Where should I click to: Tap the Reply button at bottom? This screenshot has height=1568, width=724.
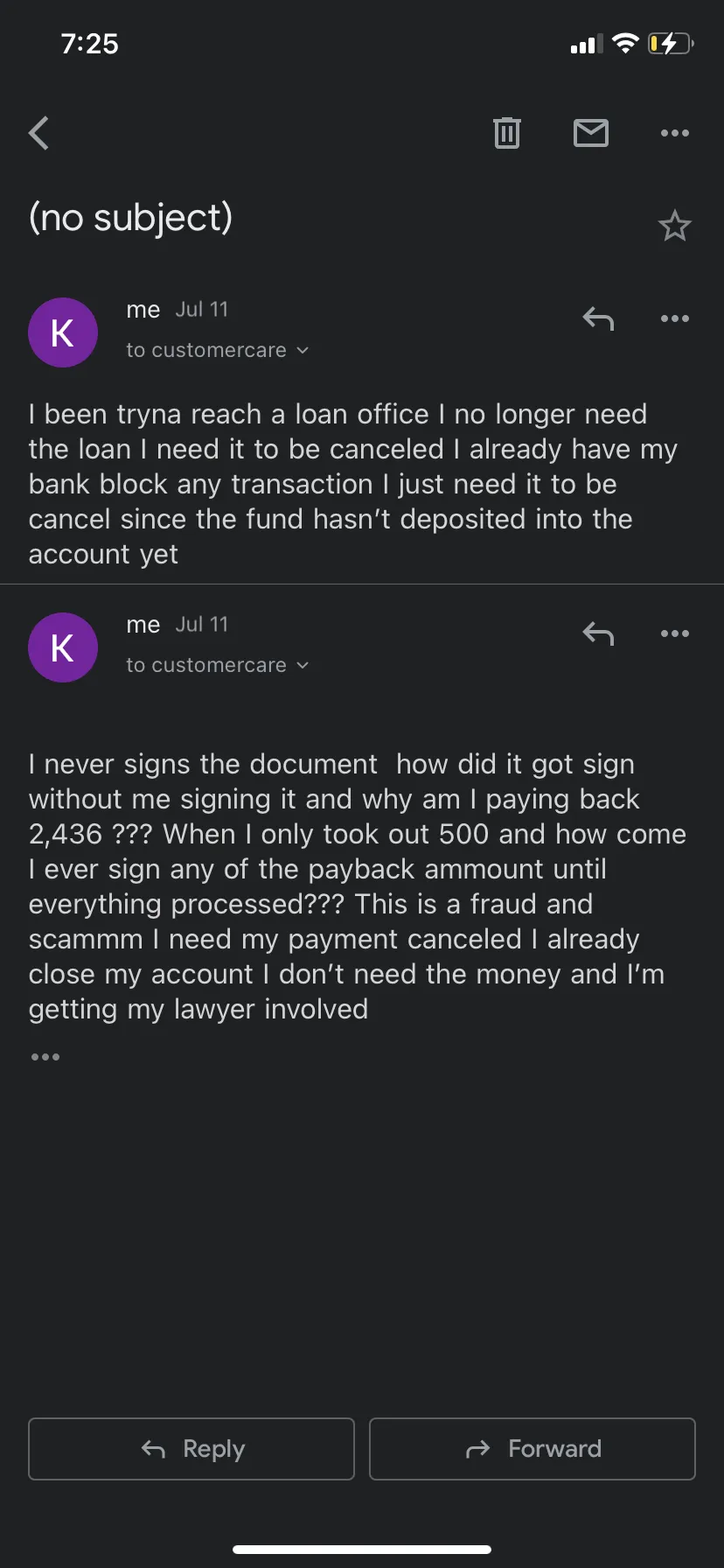191,1449
